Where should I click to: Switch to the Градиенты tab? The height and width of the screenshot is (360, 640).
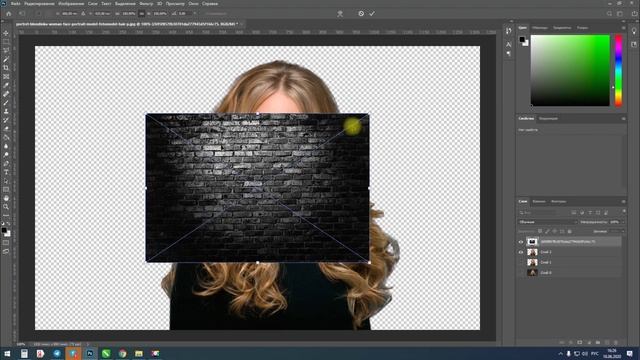(x=562, y=28)
